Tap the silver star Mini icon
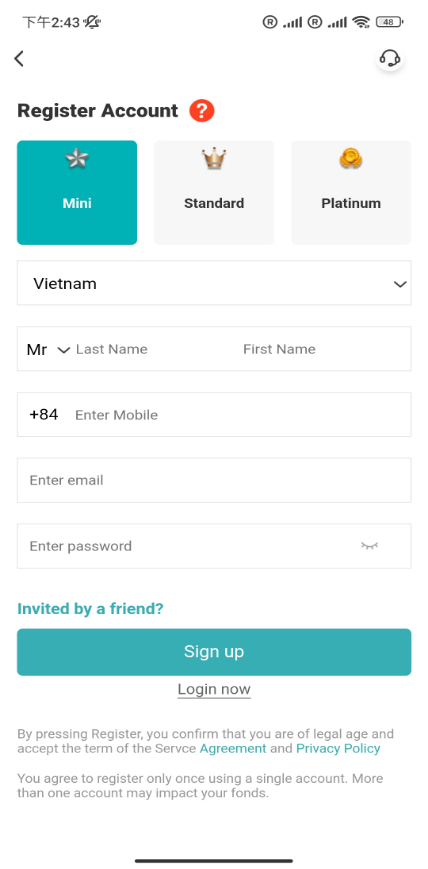The height and width of the screenshot is (869, 428). pos(77,159)
